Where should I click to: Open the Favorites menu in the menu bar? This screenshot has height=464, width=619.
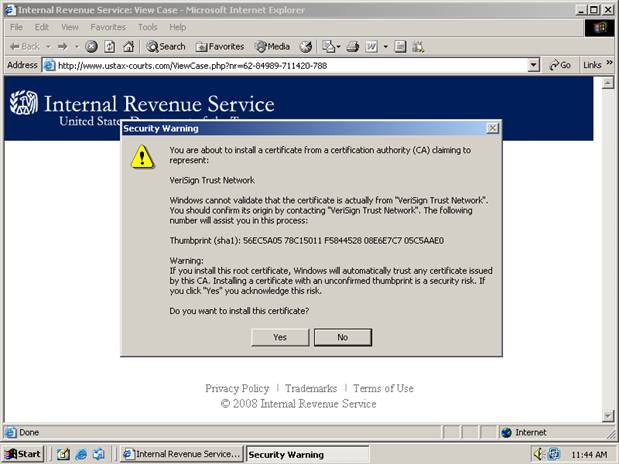pyautogui.click(x=108, y=27)
